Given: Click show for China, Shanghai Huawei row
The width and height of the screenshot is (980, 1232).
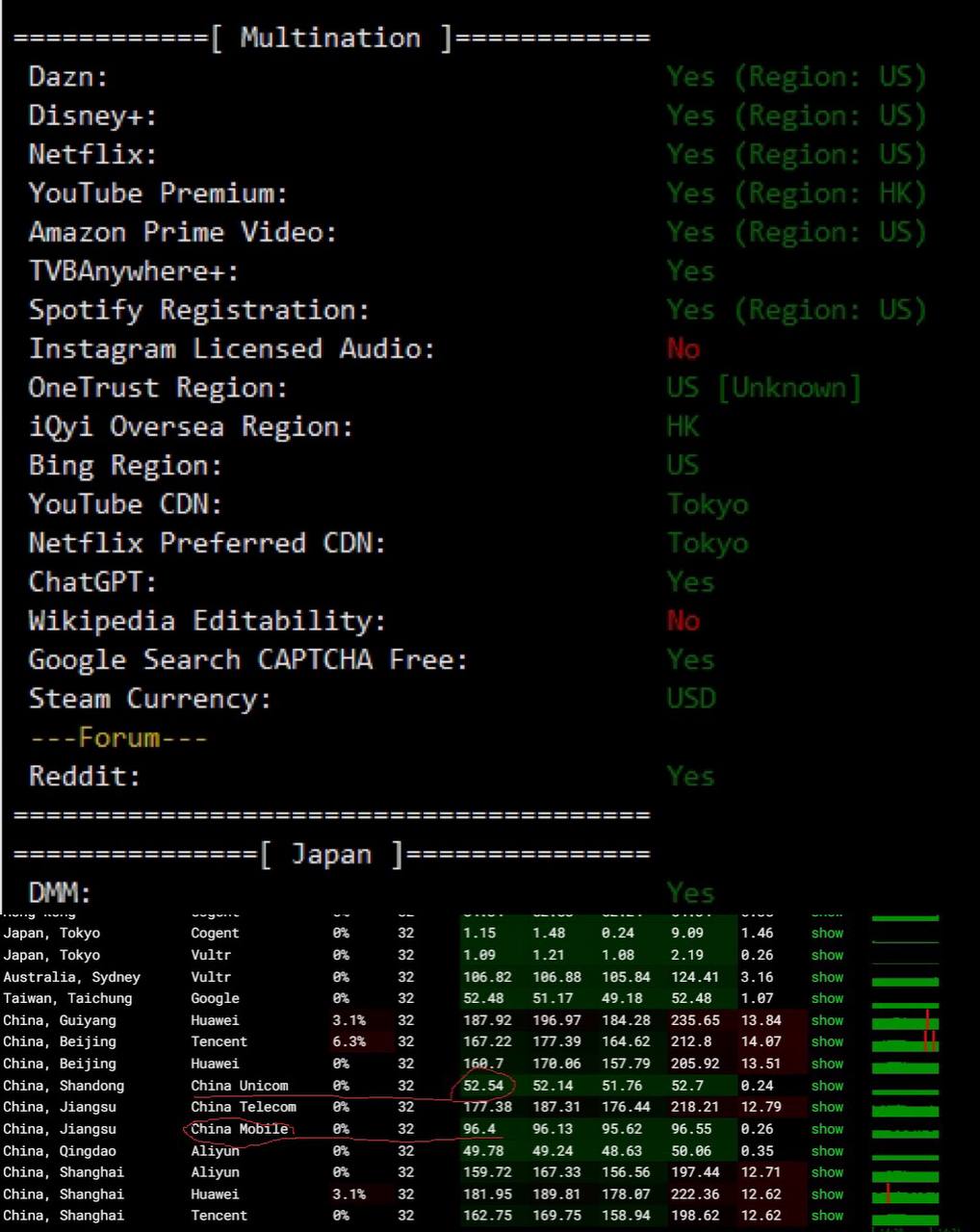Looking at the screenshot, I should click(827, 1193).
